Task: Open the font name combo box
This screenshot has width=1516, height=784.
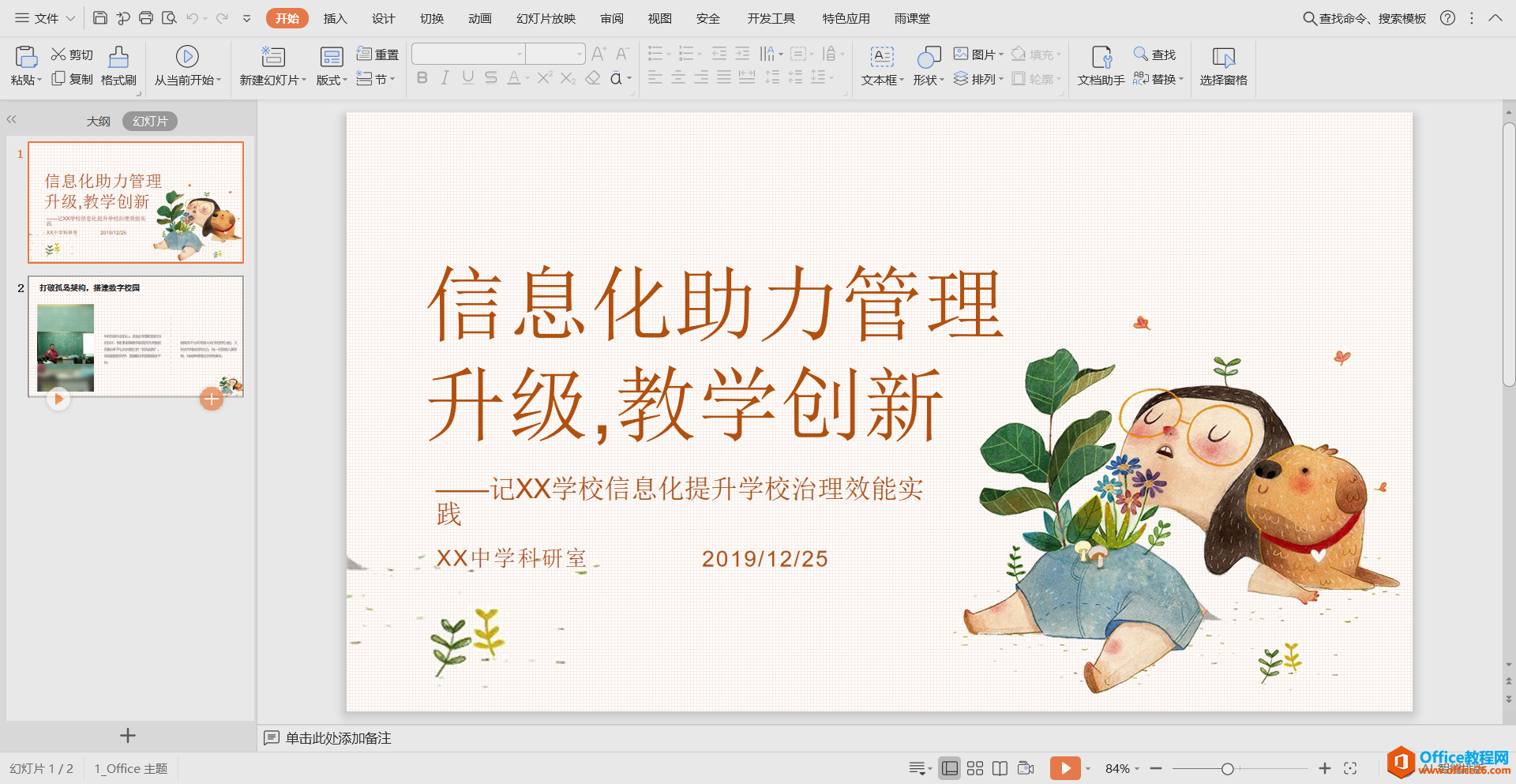Action: 467,53
